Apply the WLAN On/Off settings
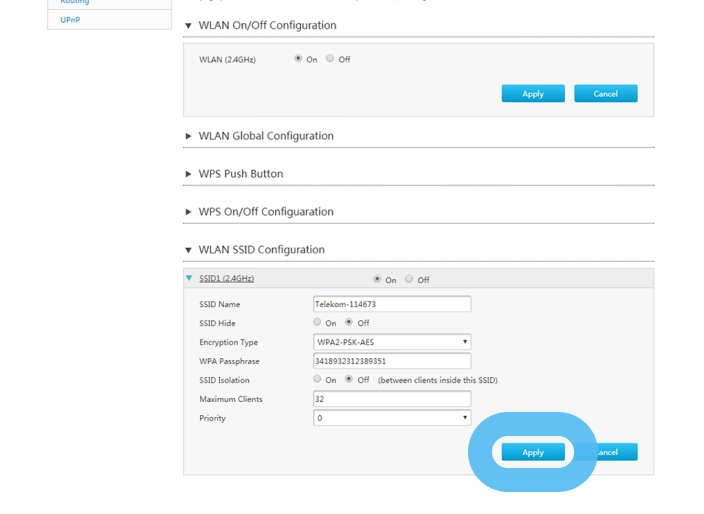The image size is (704, 514). click(x=533, y=94)
